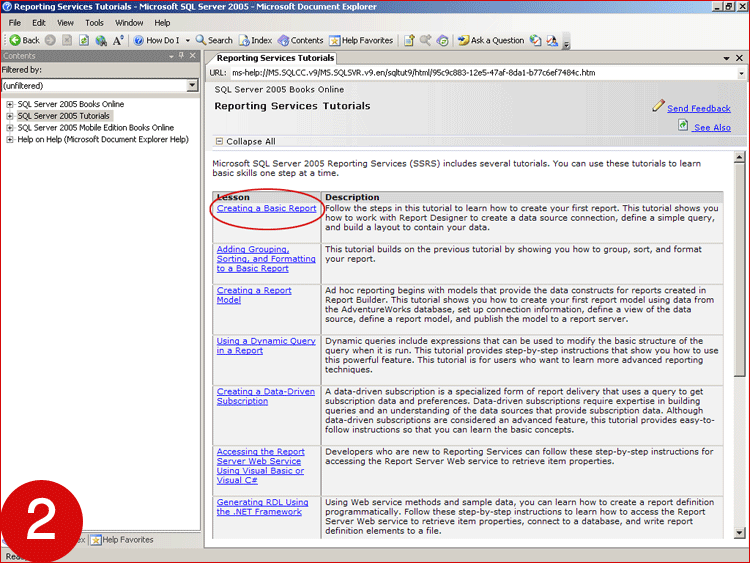
Task: Click the Home globe icon
Action: click(x=101, y=41)
